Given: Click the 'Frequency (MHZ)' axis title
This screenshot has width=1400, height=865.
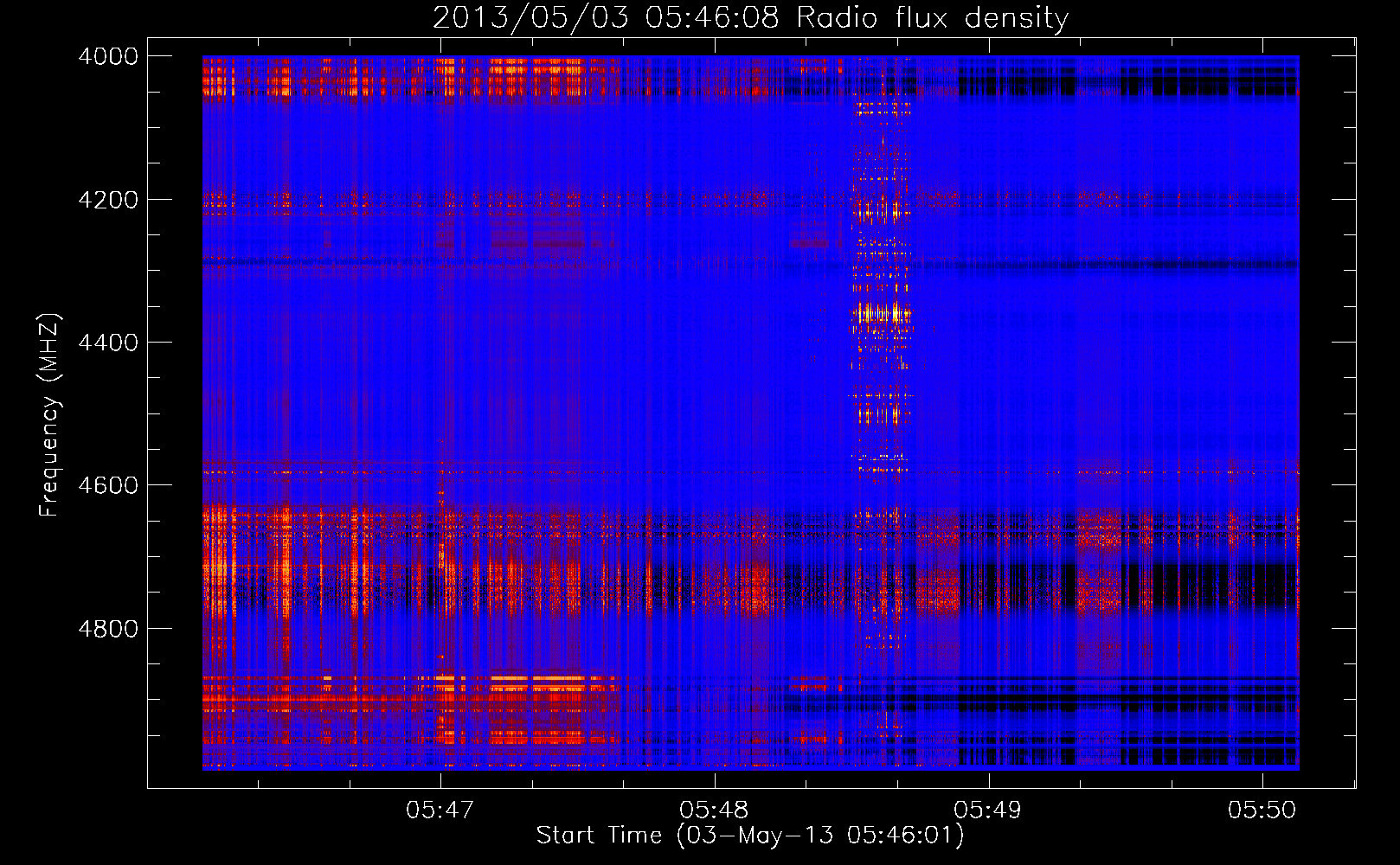Looking at the screenshot, I should point(50,415).
